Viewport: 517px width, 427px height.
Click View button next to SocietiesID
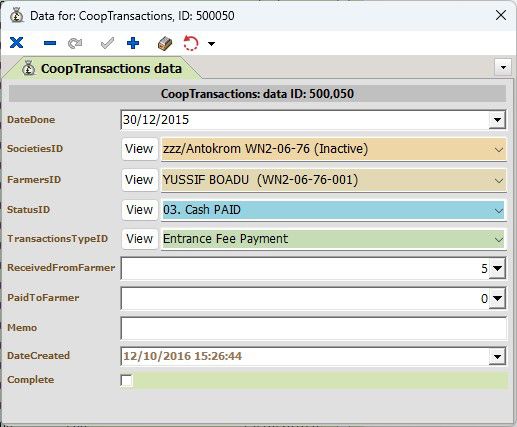click(139, 149)
